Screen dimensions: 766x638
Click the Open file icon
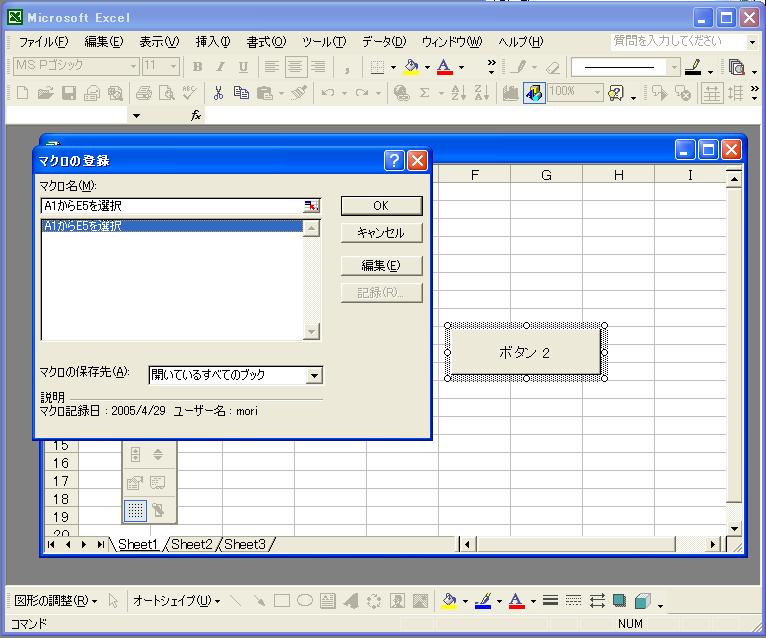(45, 92)
